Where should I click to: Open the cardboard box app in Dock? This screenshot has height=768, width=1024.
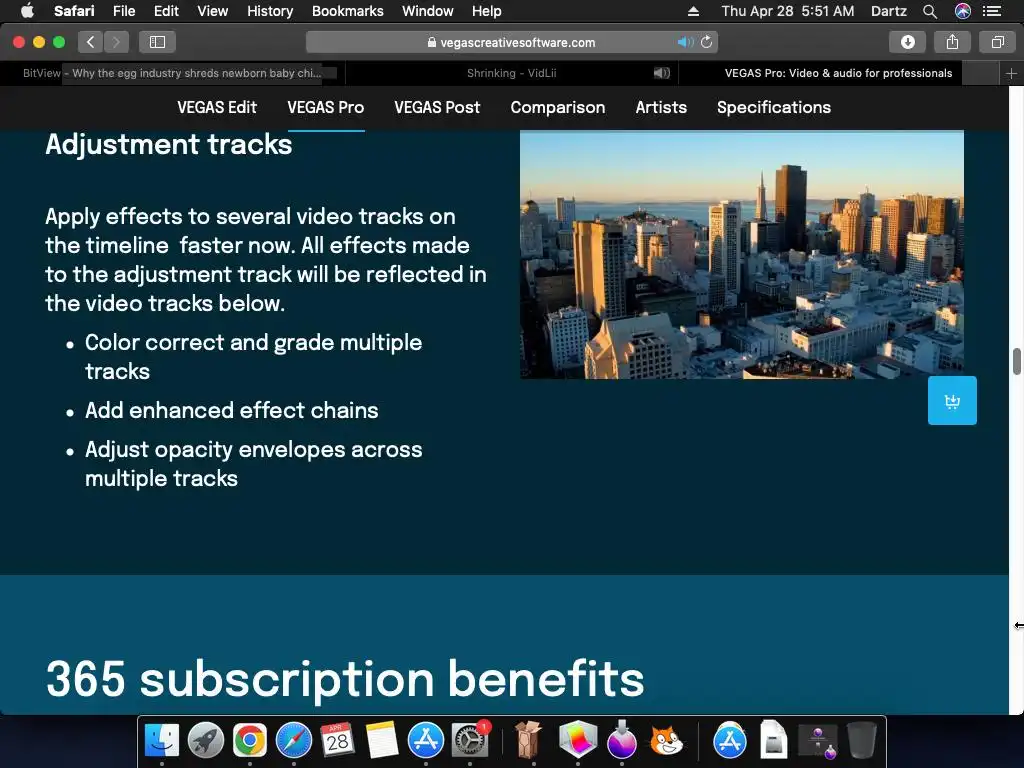tap(528, 740)
